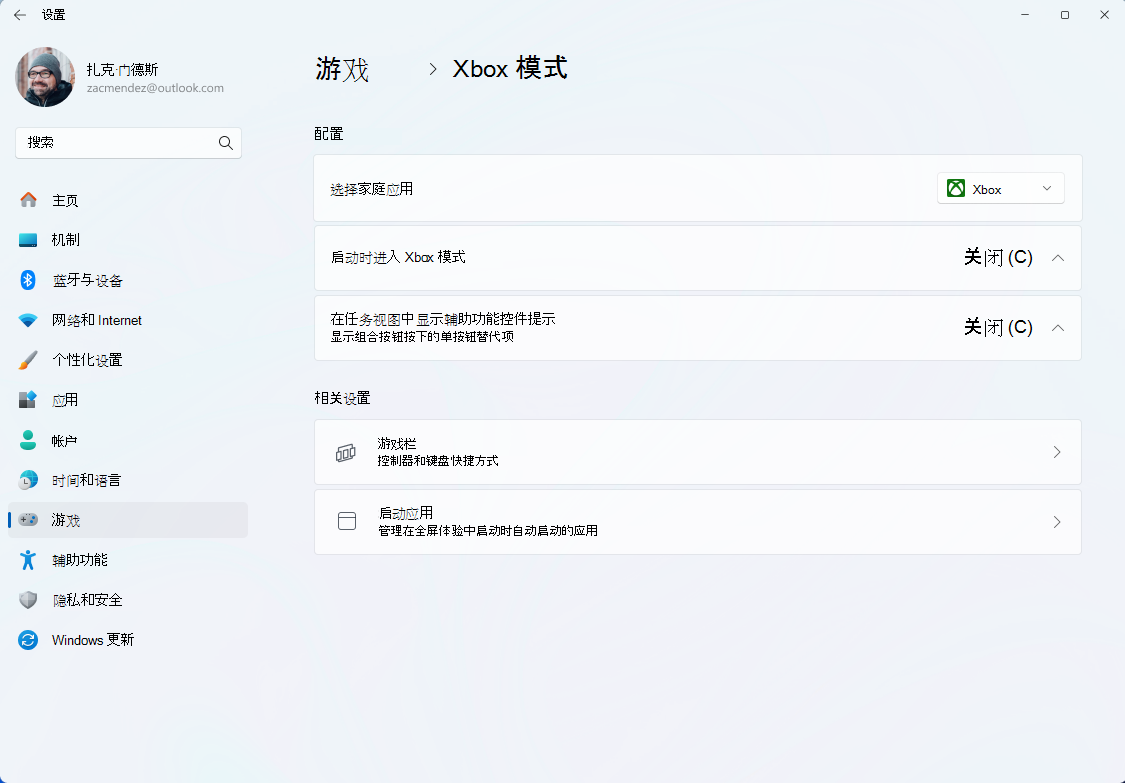The image size is (1125, 783).
Task: Click the 主页 home icon
Action: click(x=28, y=200)
